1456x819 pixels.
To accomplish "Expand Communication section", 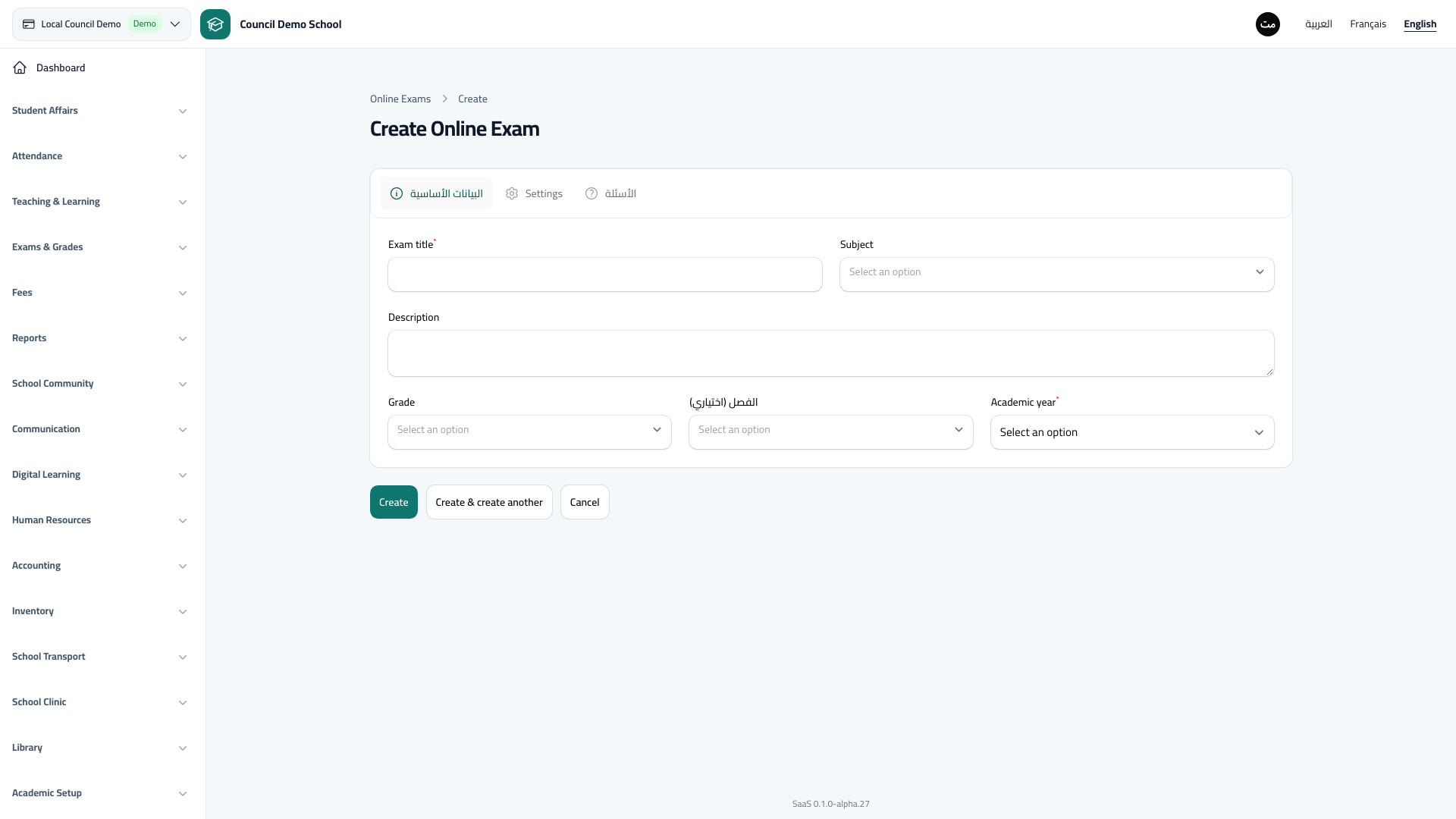I will (x=99, y=429).
